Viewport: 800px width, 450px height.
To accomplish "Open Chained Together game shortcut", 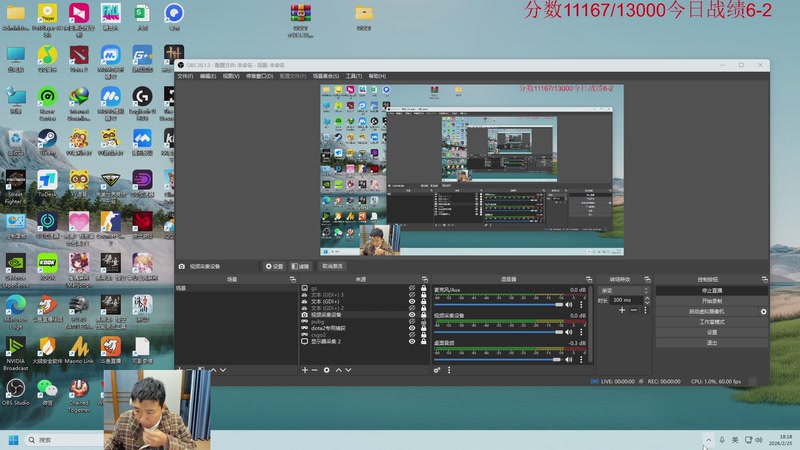I will coord(79,395).
